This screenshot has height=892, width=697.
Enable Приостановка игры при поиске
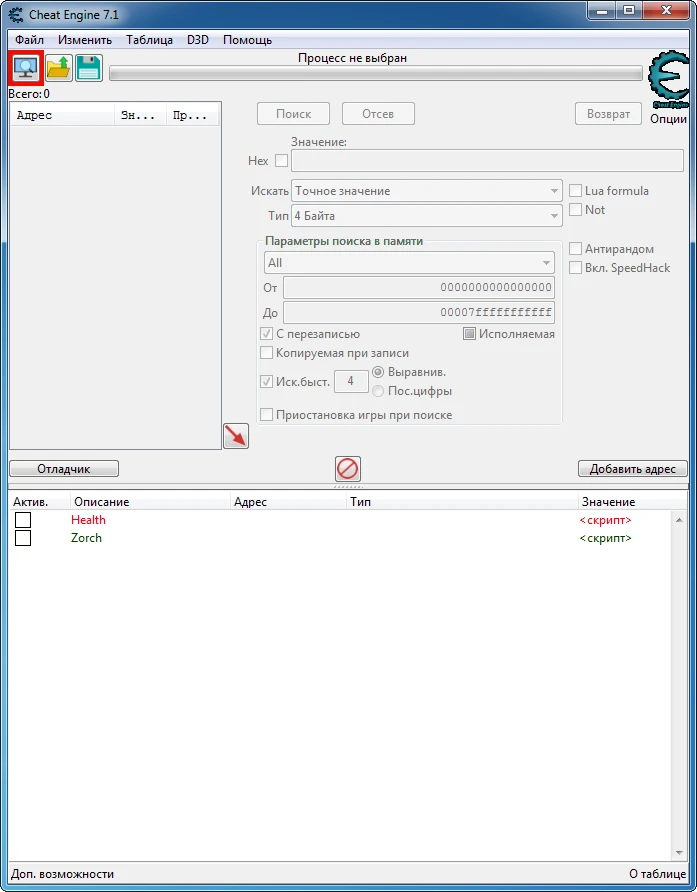(x=266, y=415)
